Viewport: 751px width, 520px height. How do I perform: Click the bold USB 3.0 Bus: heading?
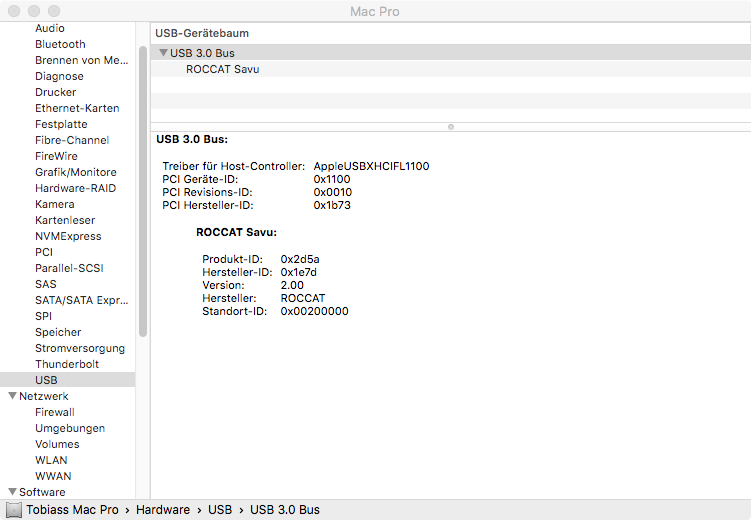[x=192, y=139]
